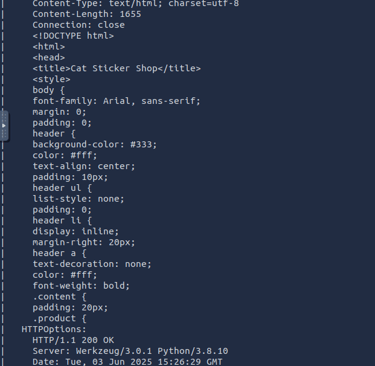This screenshot has height=366, width=375.
Task: Click the font-weight: bold line
Action: point(81,286)
